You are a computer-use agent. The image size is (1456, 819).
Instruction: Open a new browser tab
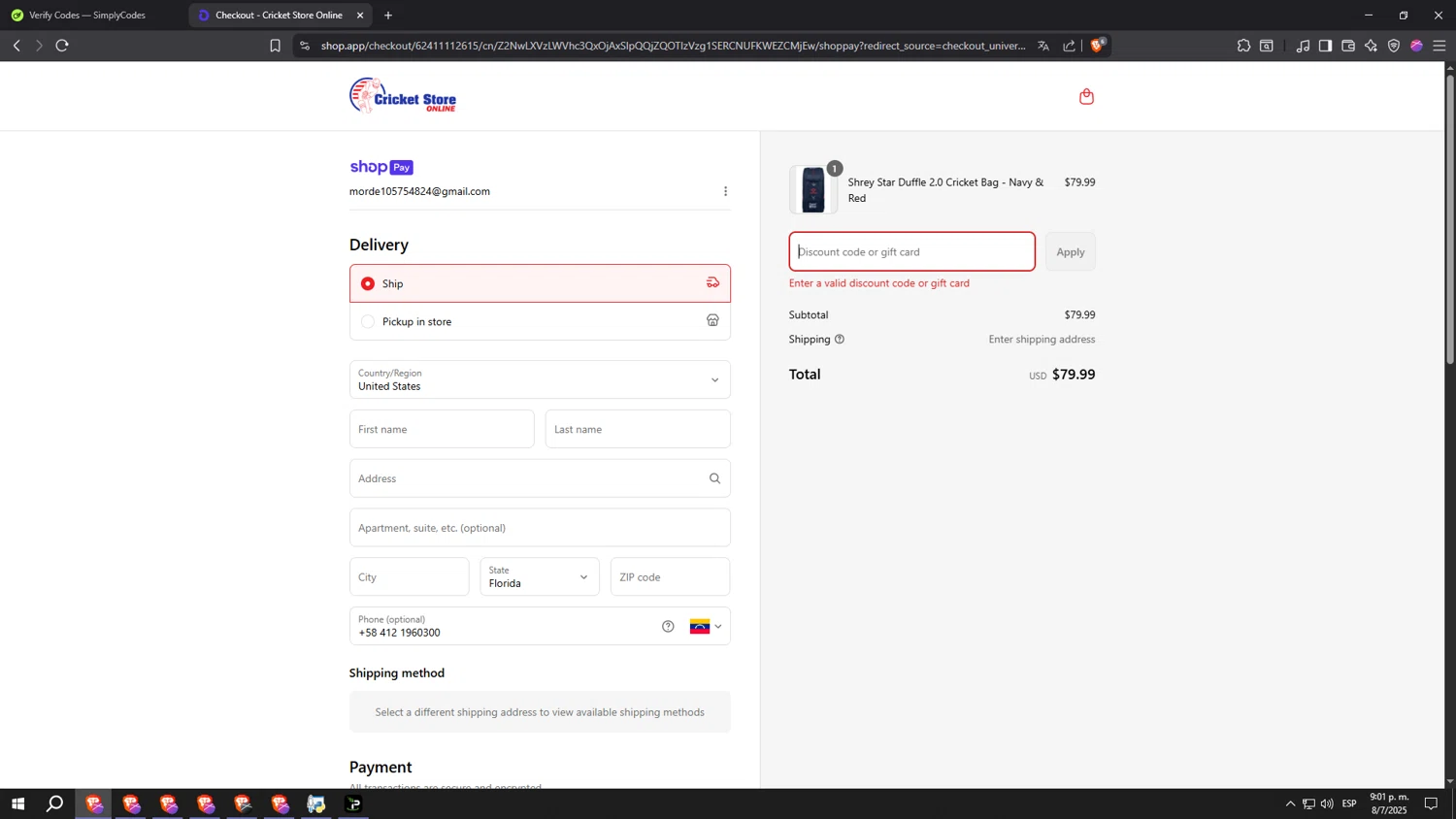388,15
